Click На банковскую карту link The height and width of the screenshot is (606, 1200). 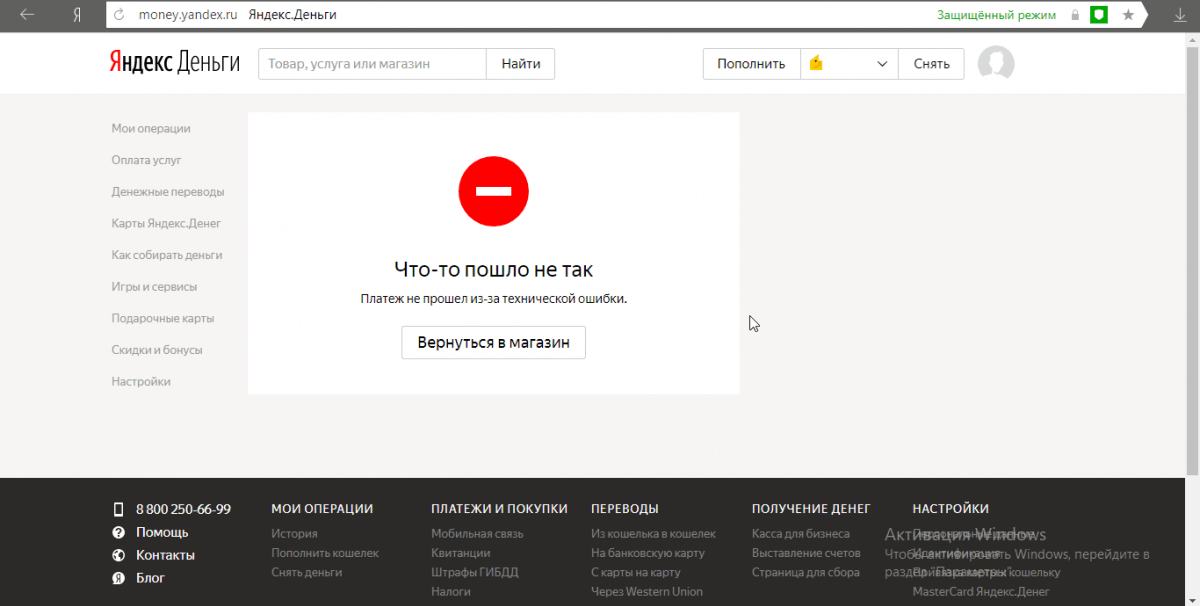point(648,553)
